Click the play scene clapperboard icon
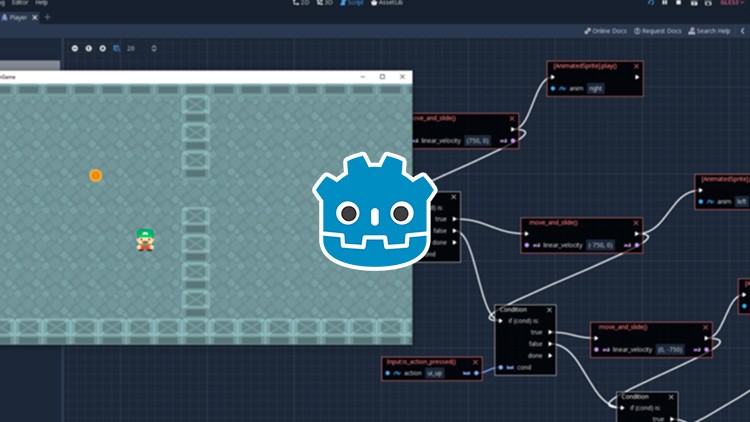 click(694, 3)
